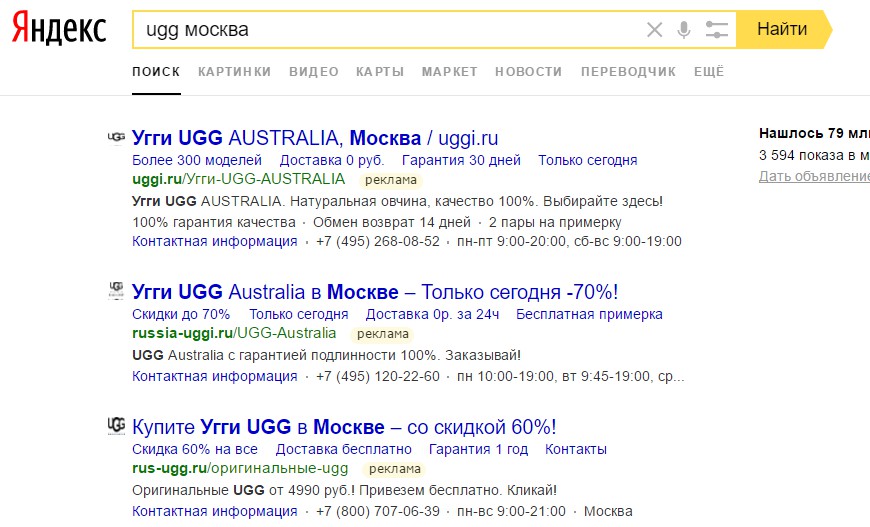Open 'Контактная информация' for uggi.ru ad
Screen dimensions: 870x527
[x=215, y=241]
